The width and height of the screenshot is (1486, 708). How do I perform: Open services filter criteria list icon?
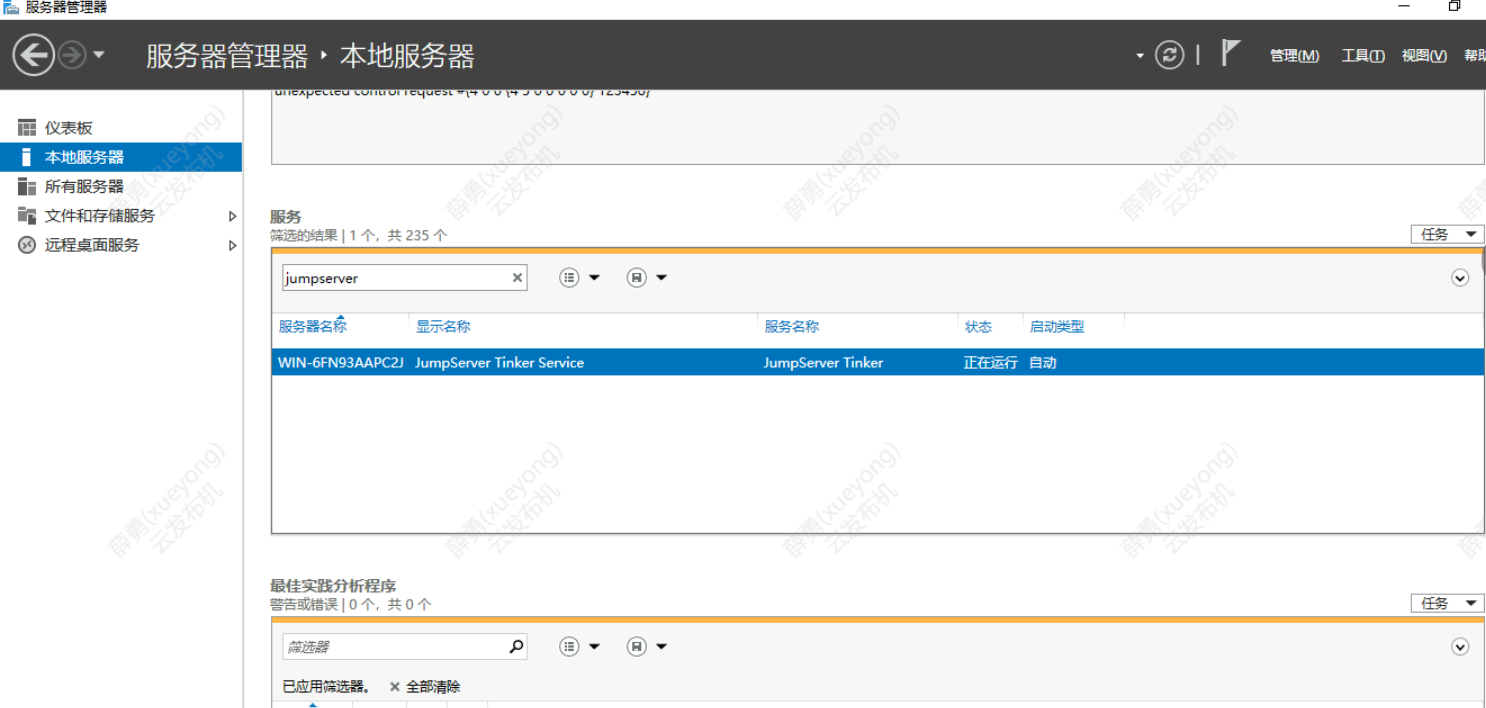pyautogui.click(x=569, y=278)
